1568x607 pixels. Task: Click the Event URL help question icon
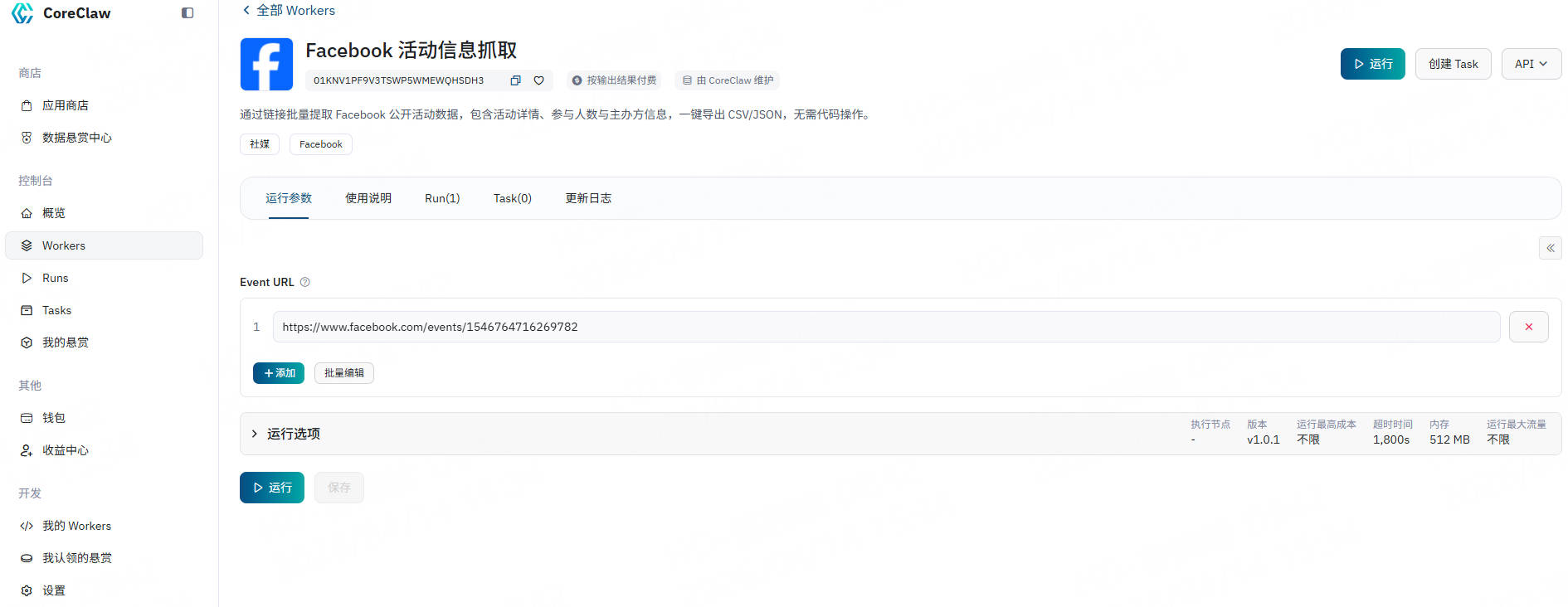tap(305, 282)
